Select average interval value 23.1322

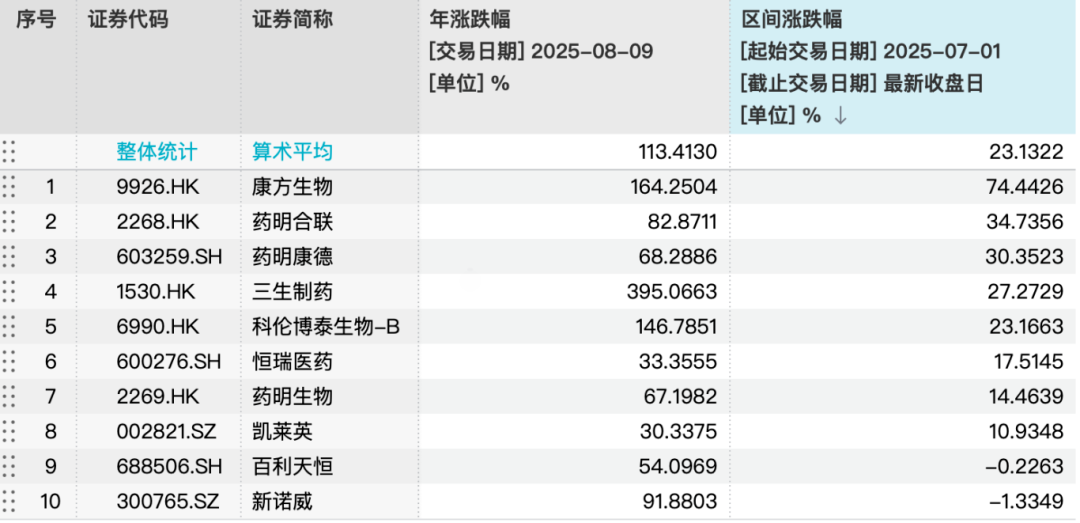(x=1026, y=152)
